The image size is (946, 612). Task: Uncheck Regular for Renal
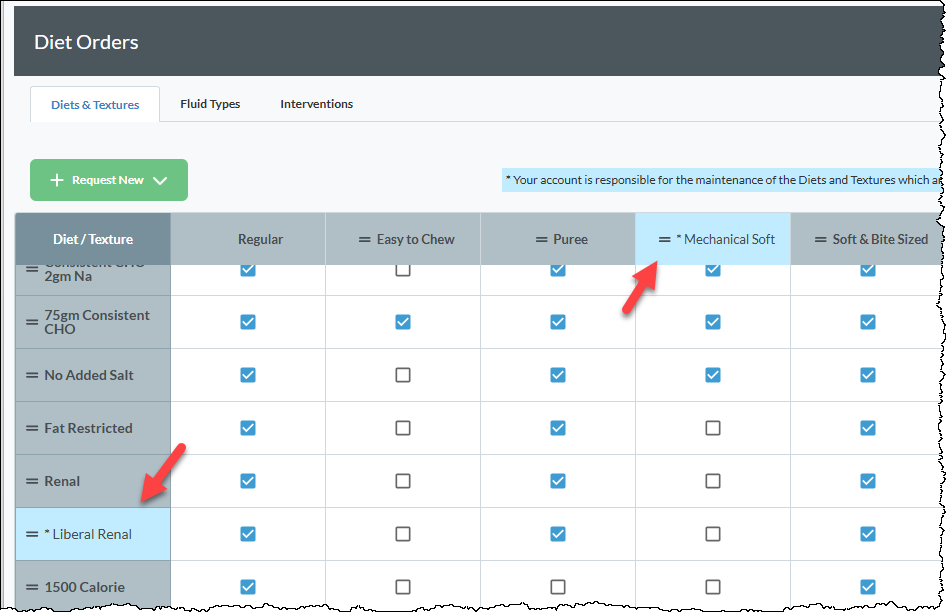[248, 482]
